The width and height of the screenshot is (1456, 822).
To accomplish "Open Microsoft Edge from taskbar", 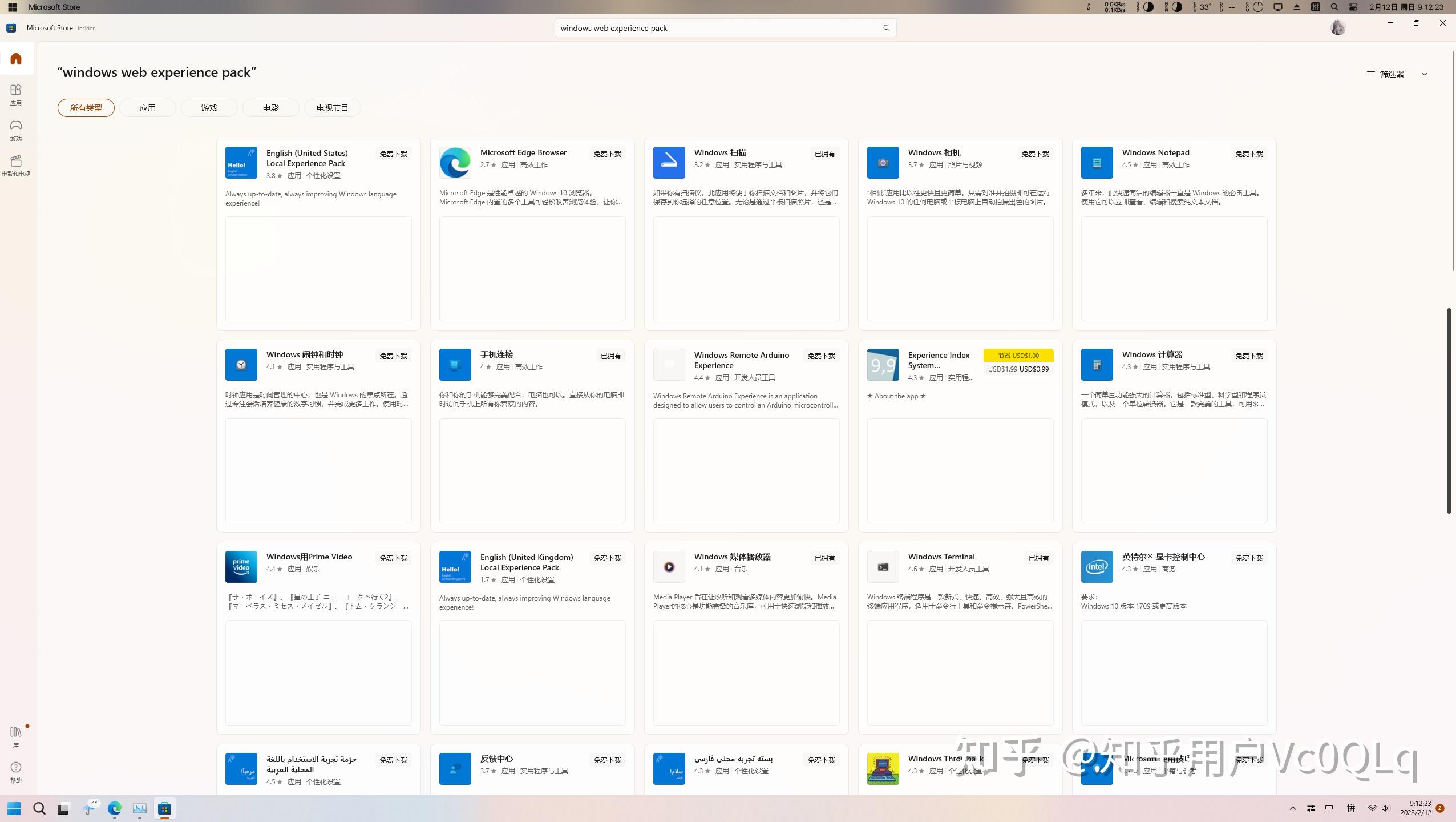I will click(x=115, y=808).
